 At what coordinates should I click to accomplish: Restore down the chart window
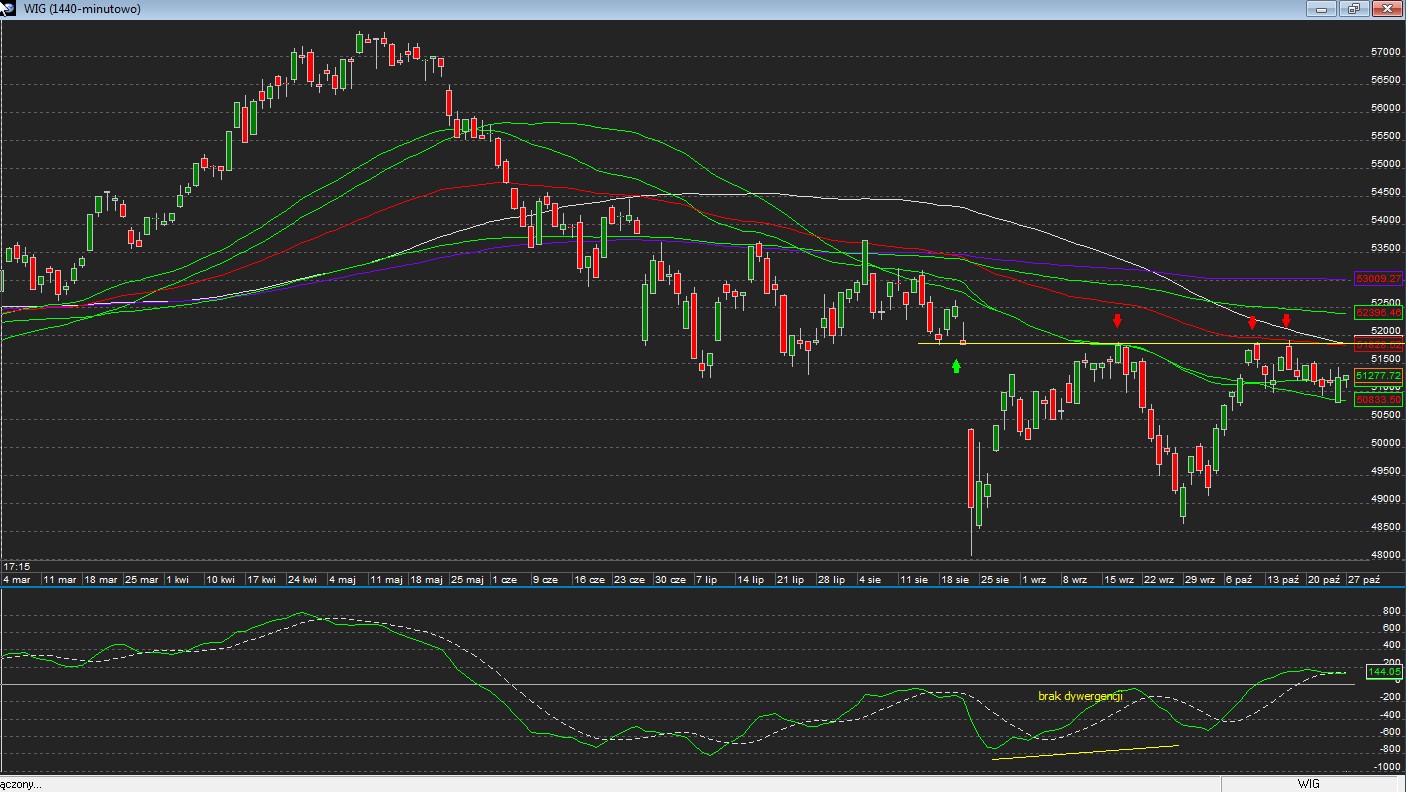click(1354, 9)
